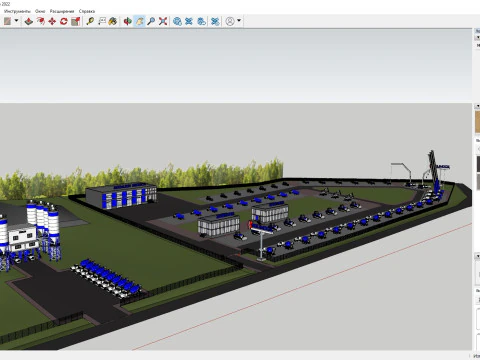Select the Move tool
Screen dimensions: 480x360
[x=52, y=21]
